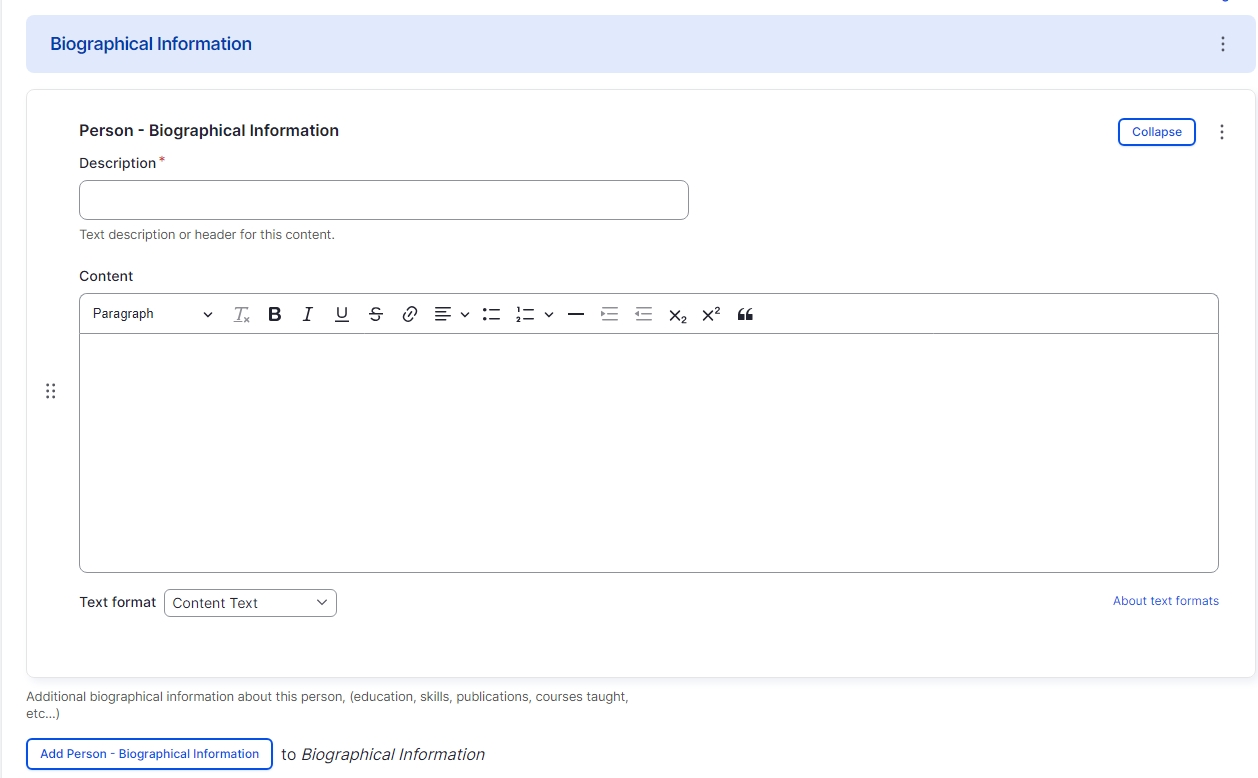Open the Biographical Information header options menu

point(1223,44)
